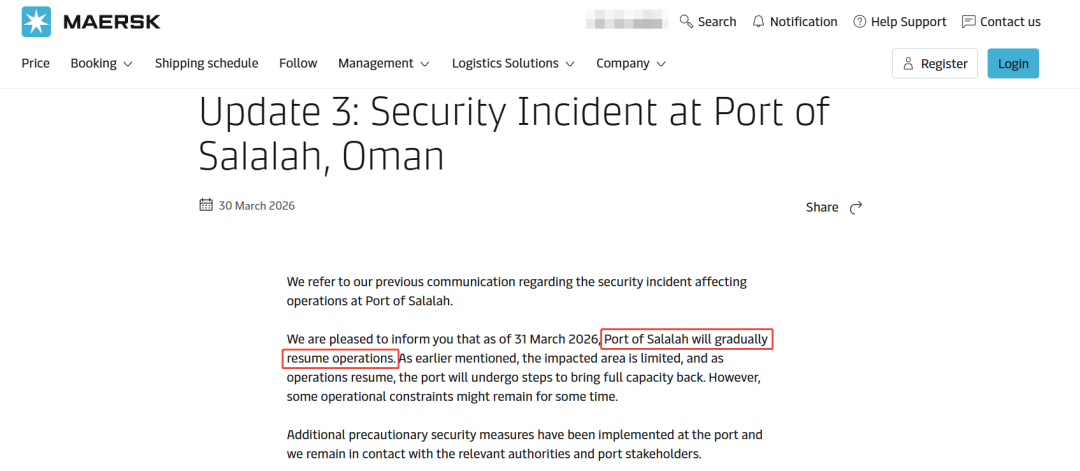This screenshot has height=471, width=1080.
Task: Select the Follow menu item
Action: (298, 63)
